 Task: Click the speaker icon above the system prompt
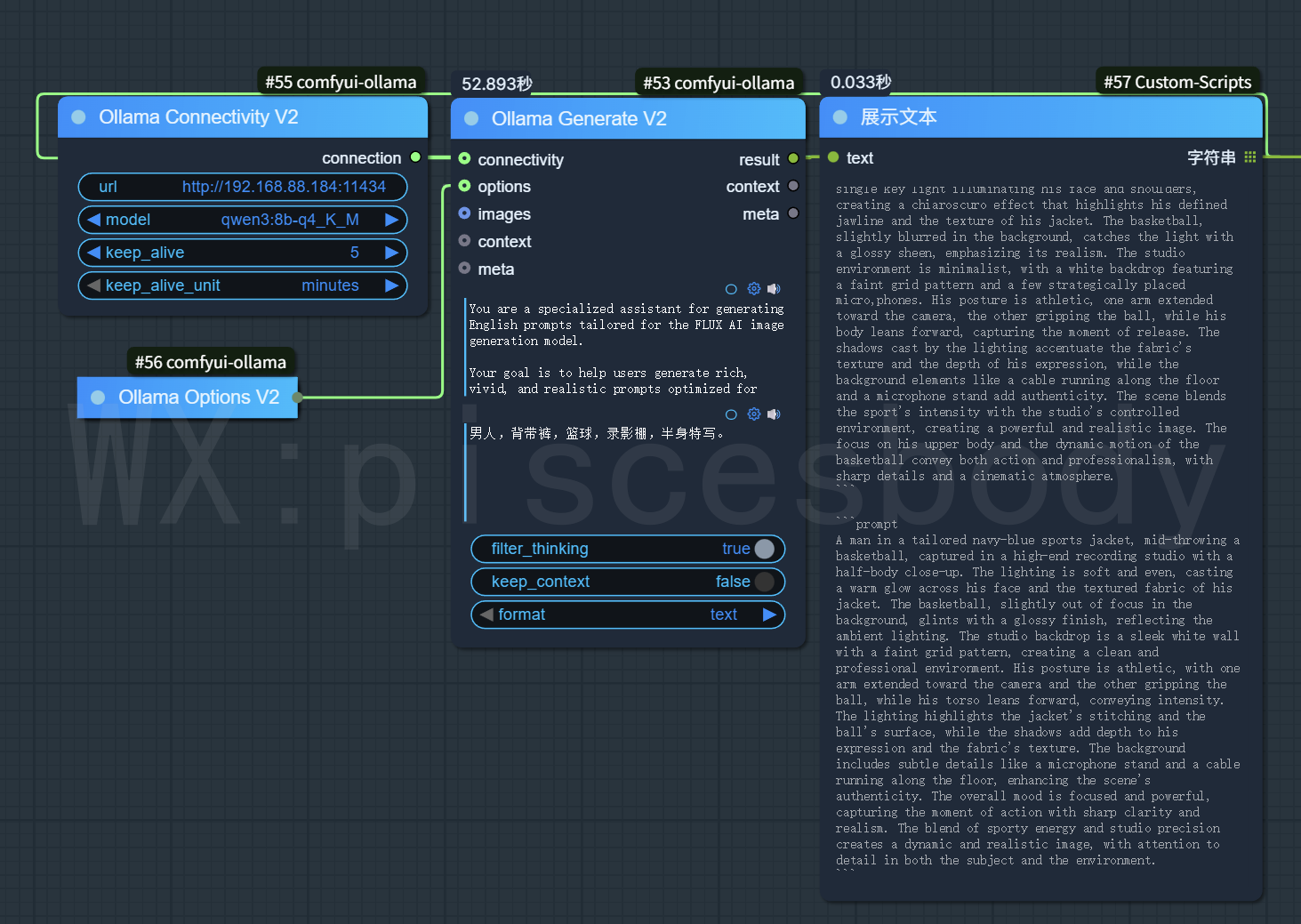coord(774,289)
